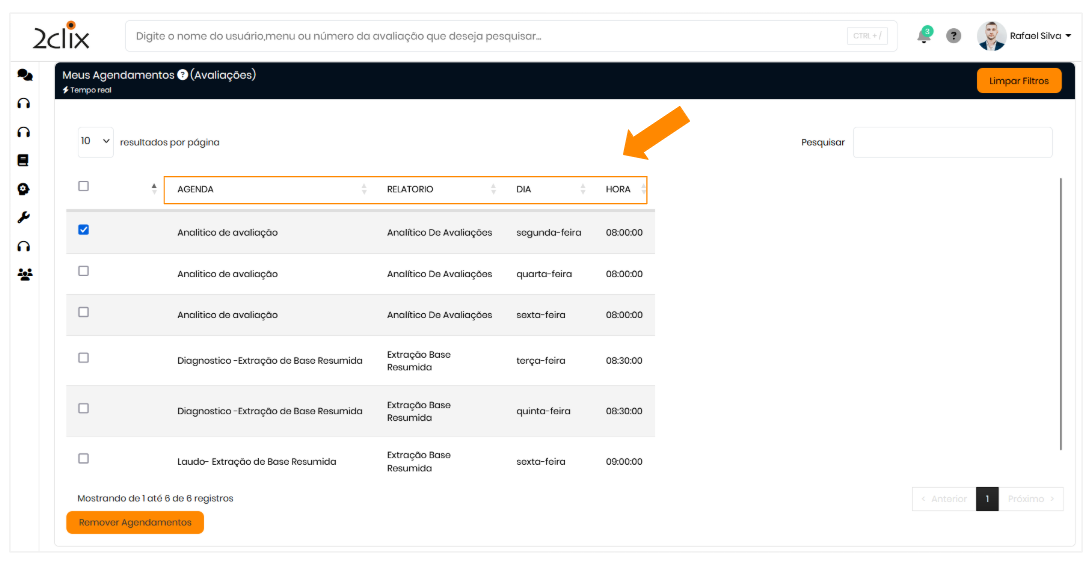Open the notifications bell icon

pyautogui.click(x=923, y=36)
